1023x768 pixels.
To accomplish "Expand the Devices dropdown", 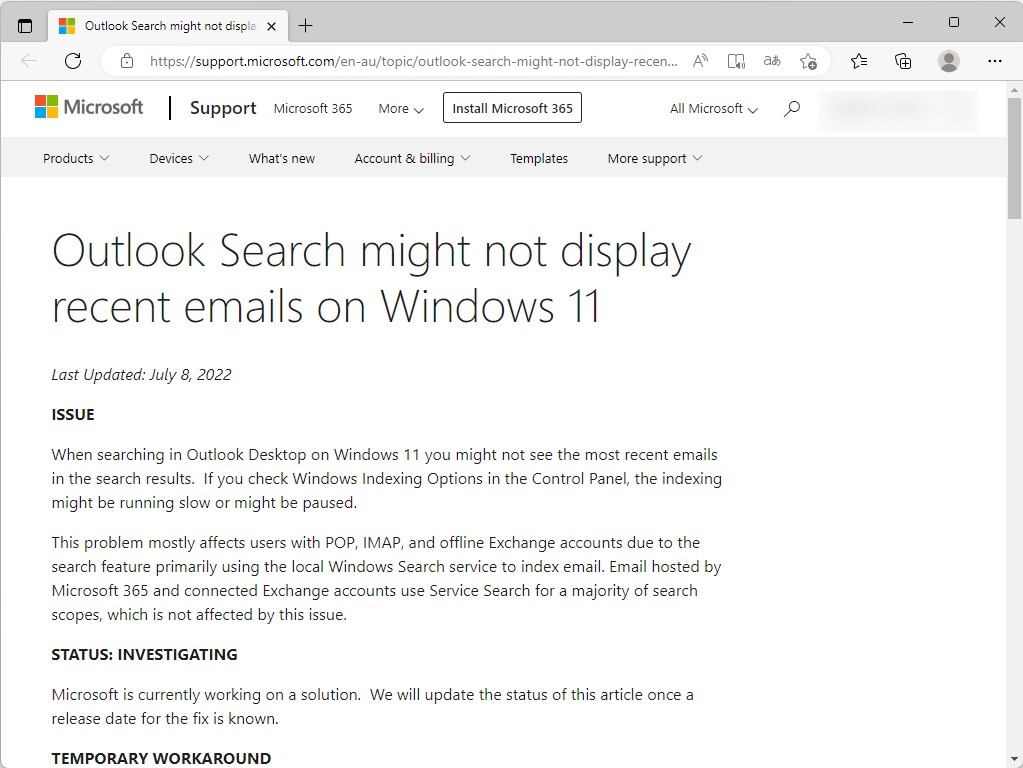I will (179, 158).
